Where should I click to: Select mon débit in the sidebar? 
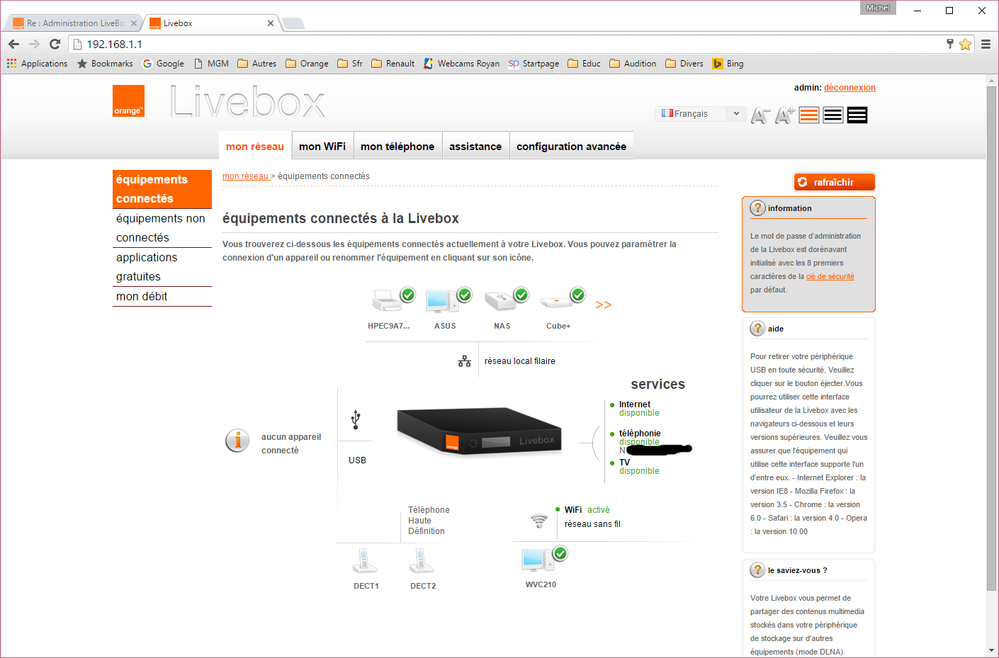(x=162, y=296)
